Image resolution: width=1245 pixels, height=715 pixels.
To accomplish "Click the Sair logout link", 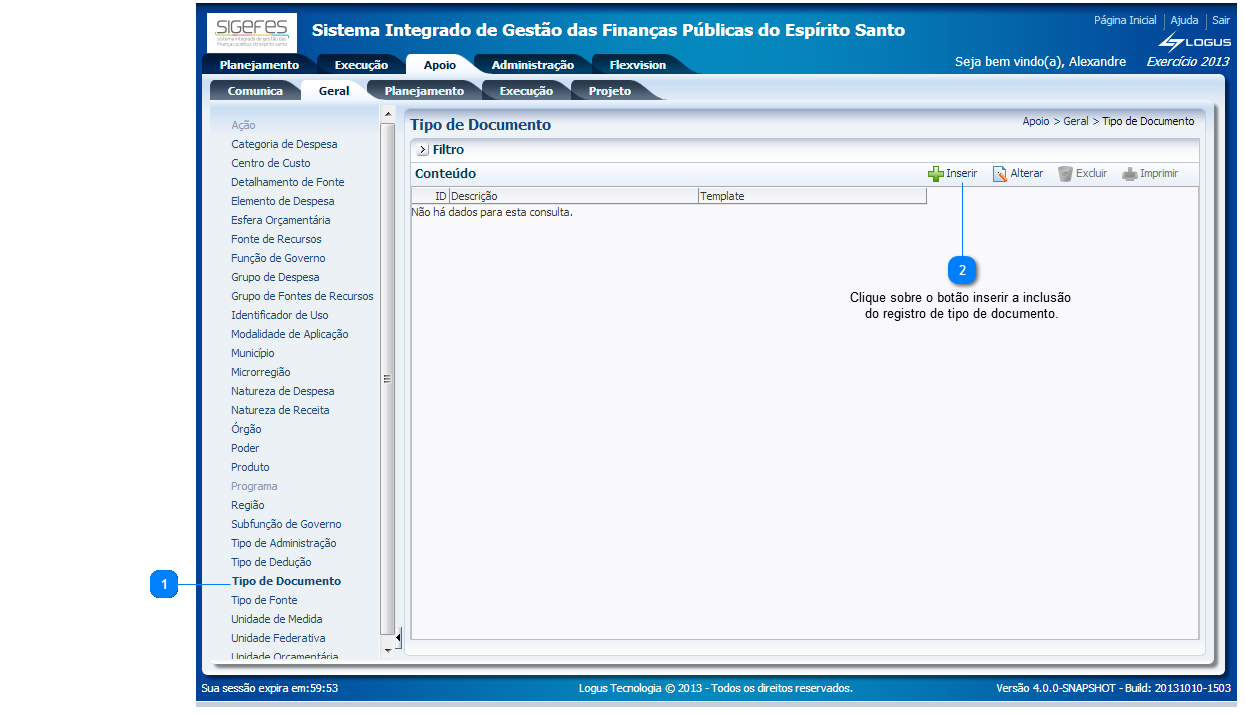I will pyautogui.click(x=1221, y=20).
